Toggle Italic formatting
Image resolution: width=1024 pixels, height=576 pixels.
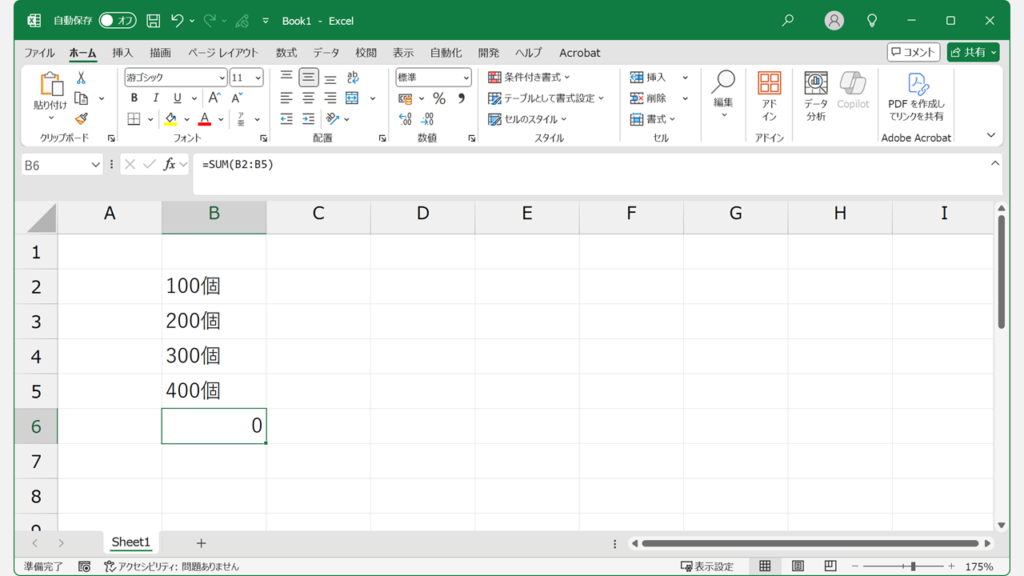pyautogui.click(x=155, y=98)
